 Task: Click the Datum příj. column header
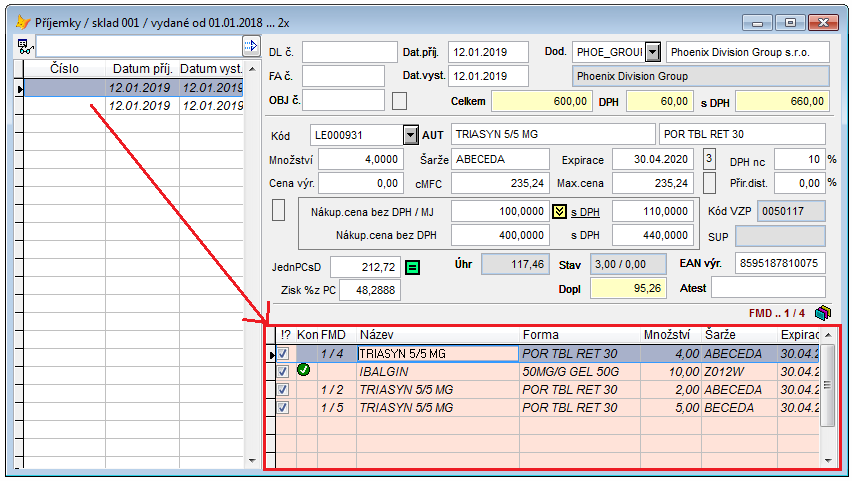(x=142, y=69)
